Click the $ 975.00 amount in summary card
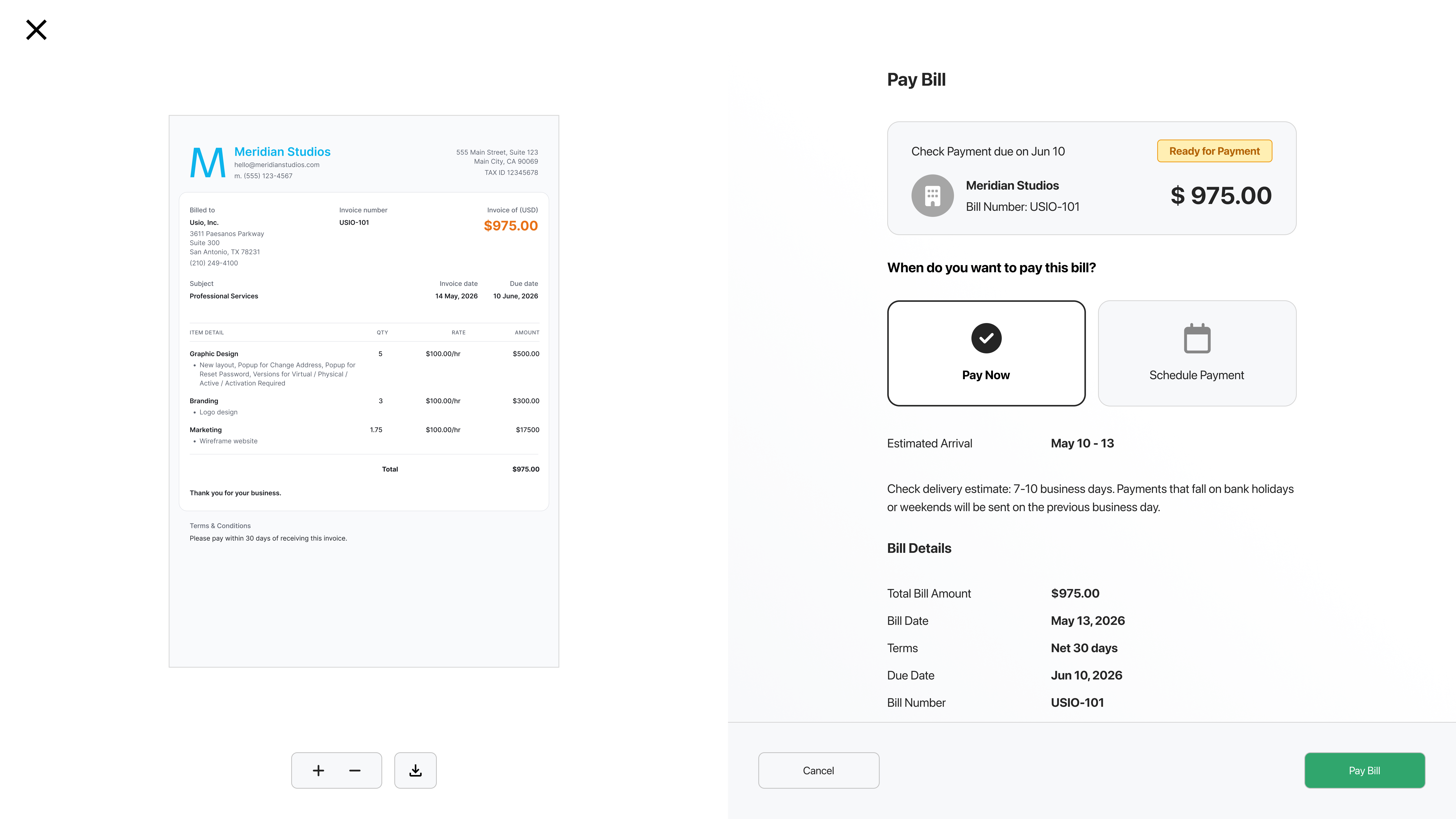This screenshot has height=819, width=1456. click(1221, 196)
